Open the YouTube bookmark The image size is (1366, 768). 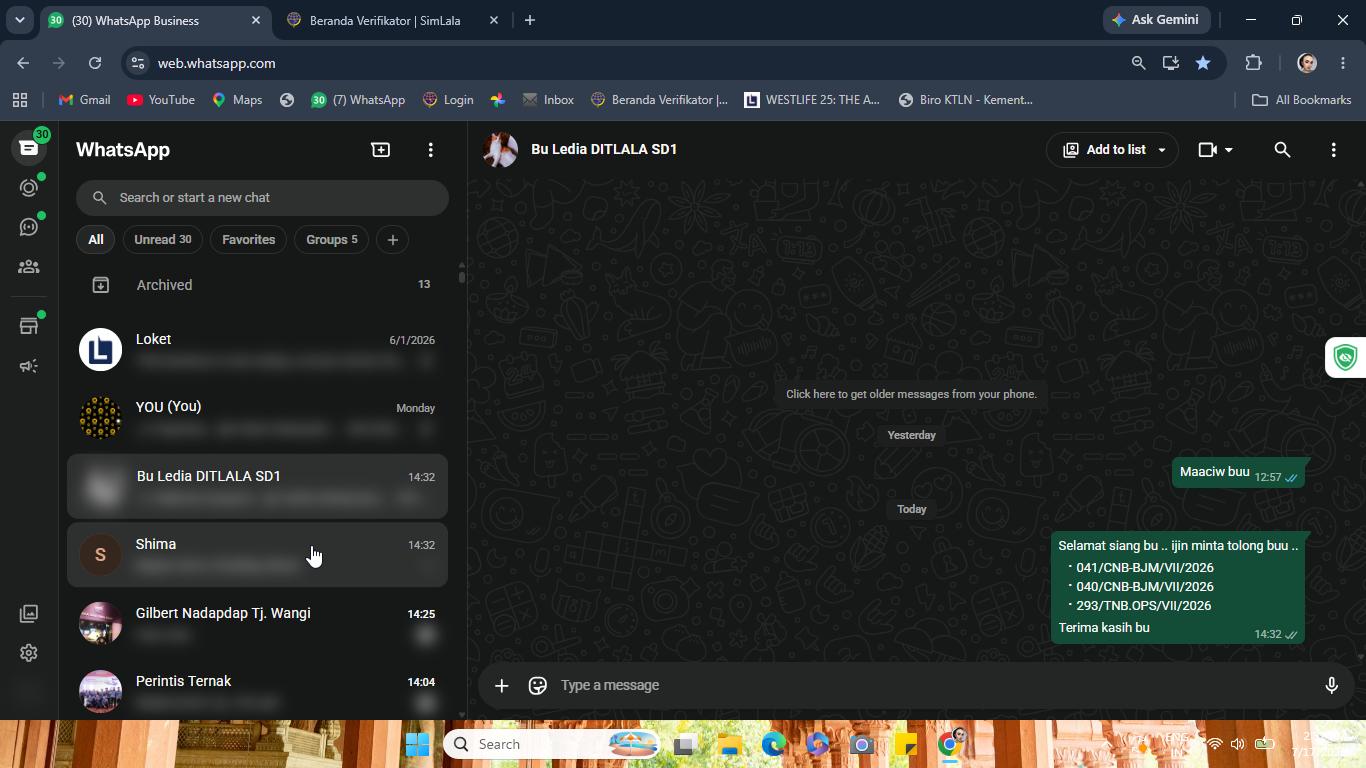(161, 100)
